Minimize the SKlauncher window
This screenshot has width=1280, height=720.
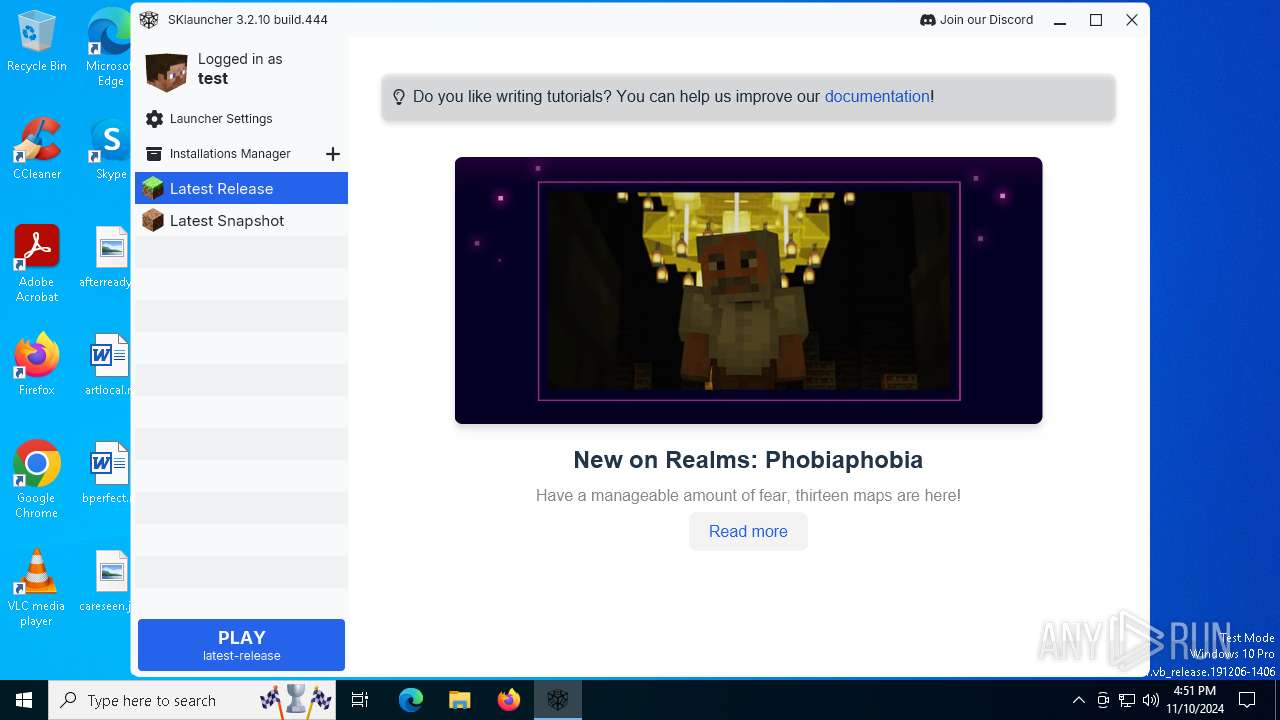tap(1060, 20)
